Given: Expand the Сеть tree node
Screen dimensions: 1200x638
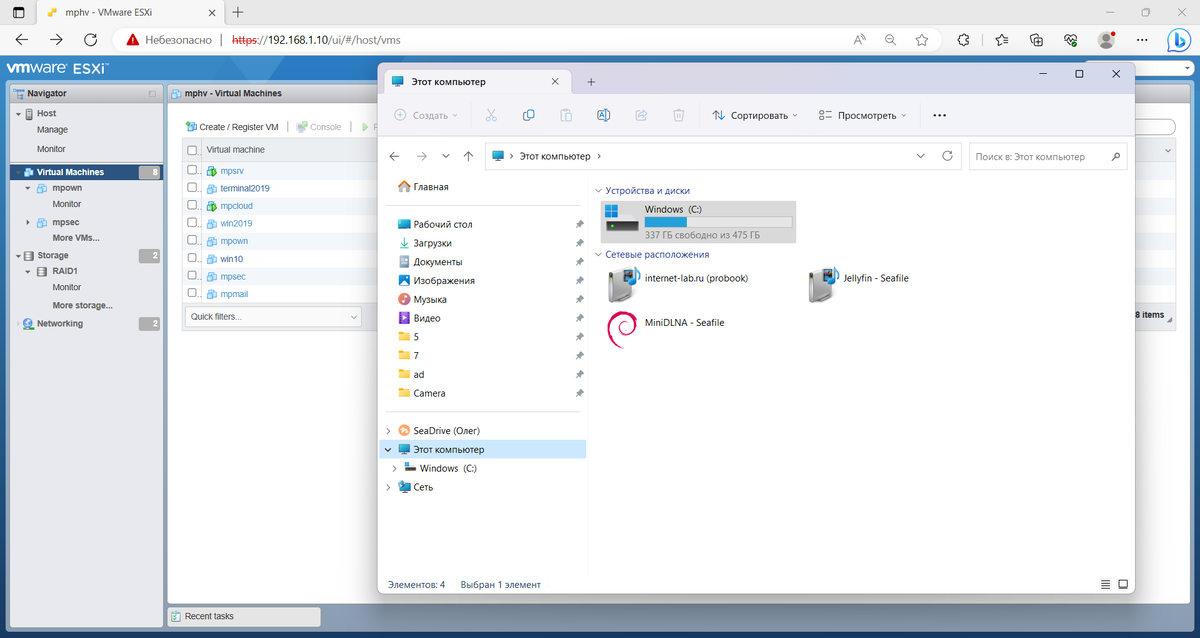Looking at the screenshot, I should [388, 487].
